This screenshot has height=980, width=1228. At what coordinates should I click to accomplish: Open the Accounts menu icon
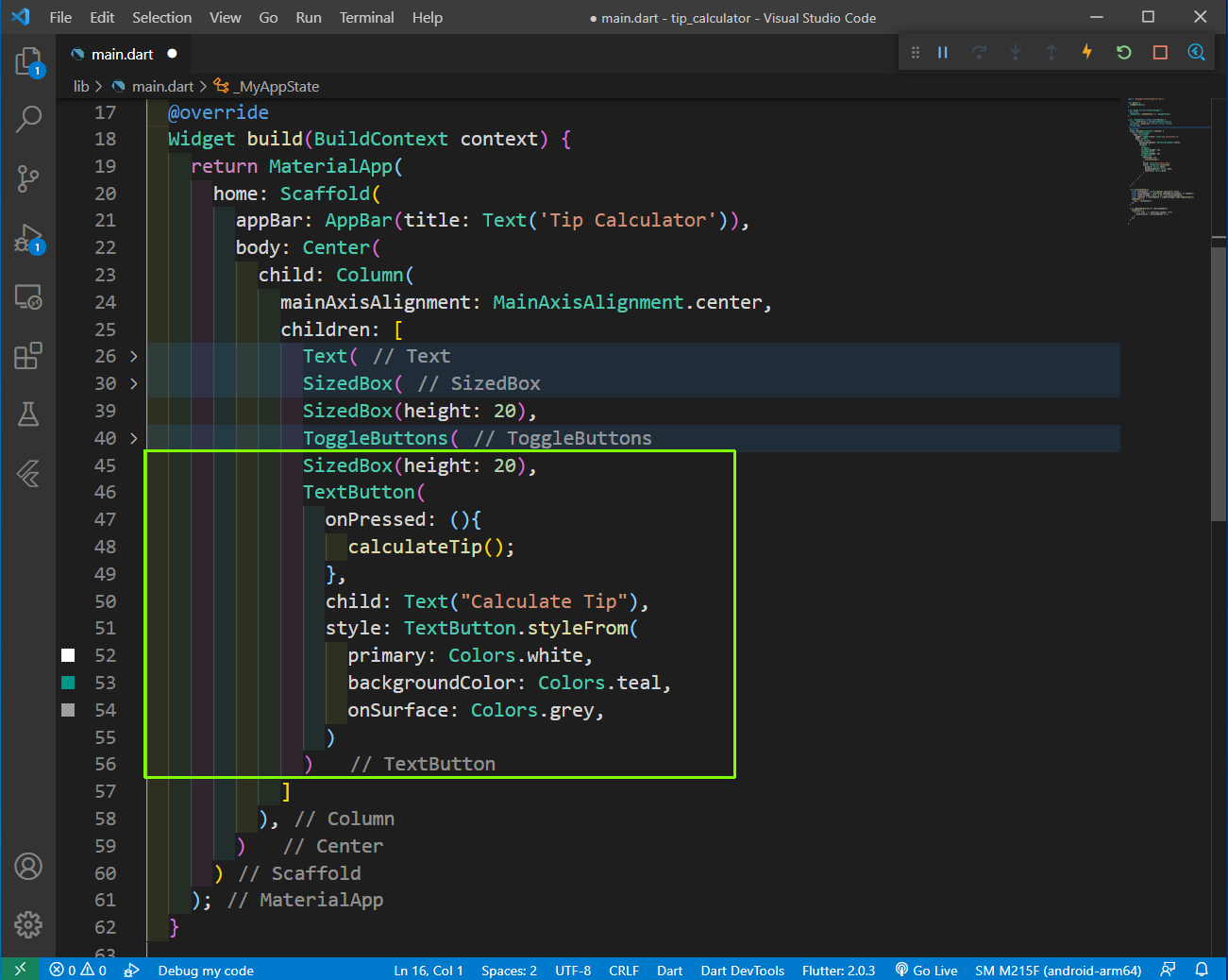[28, 866]
